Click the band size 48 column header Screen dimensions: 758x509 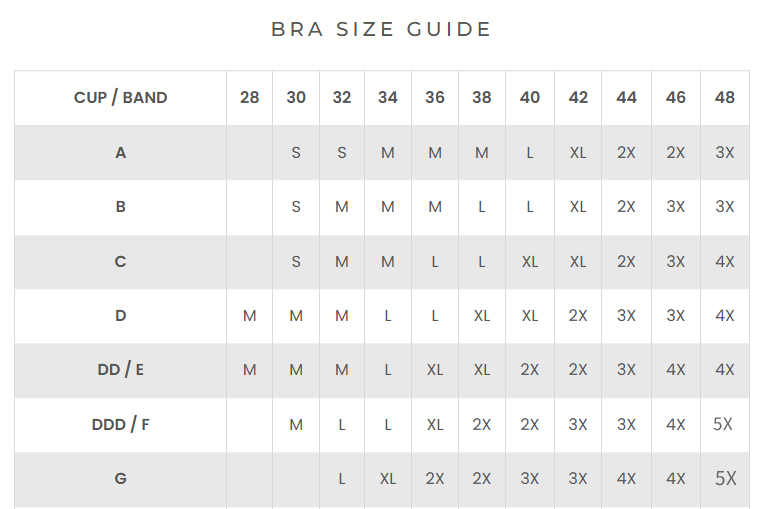coord(725,98)
